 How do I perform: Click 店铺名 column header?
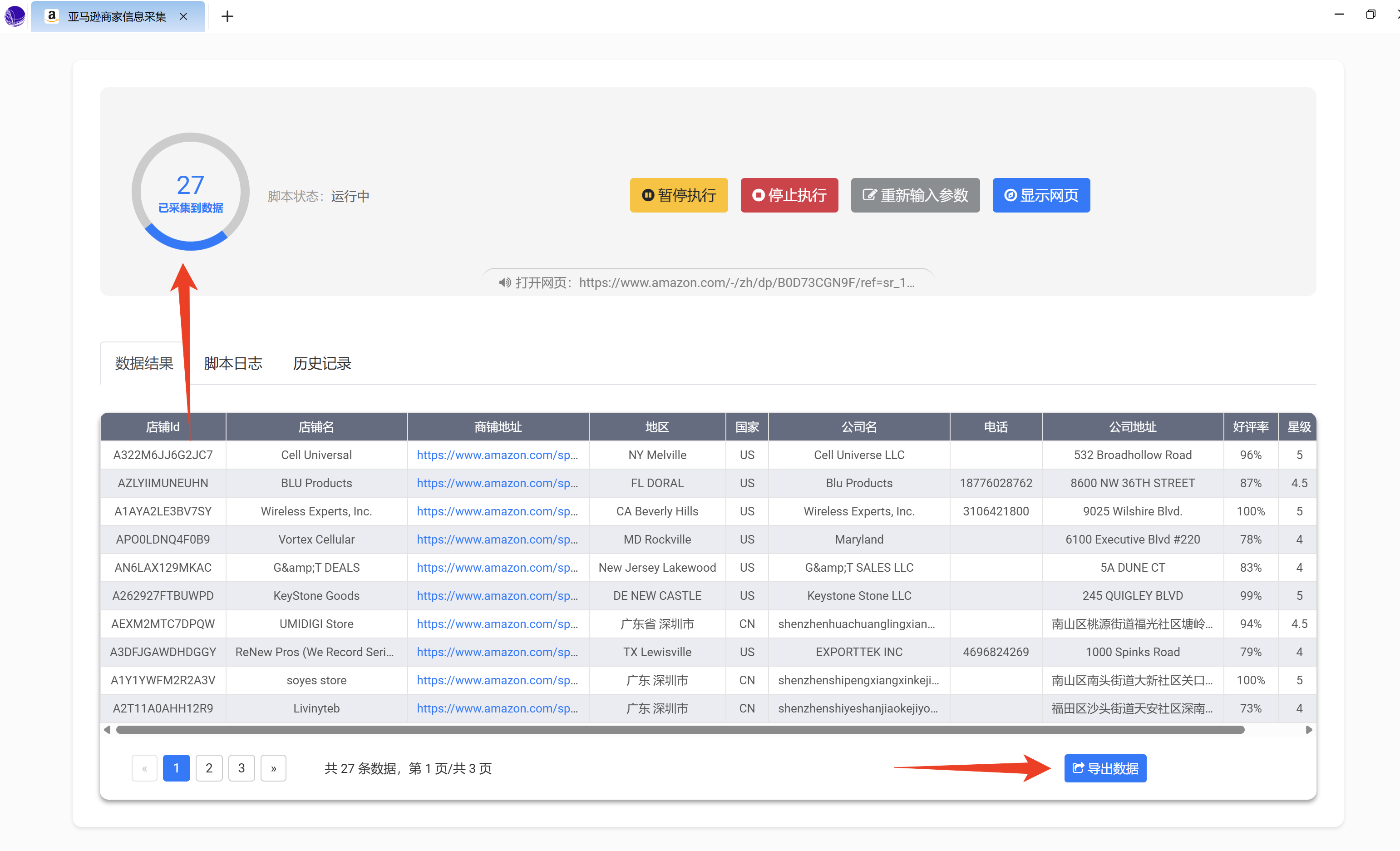(316, 427)
